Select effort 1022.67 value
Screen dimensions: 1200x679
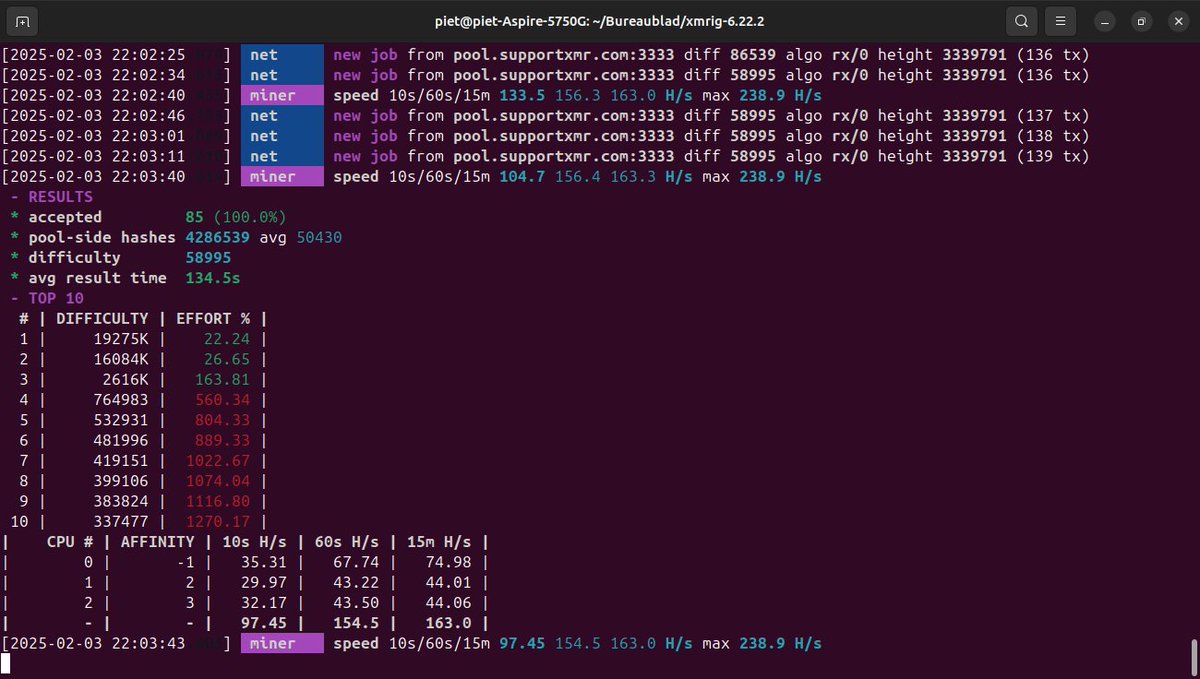(218, 460)
